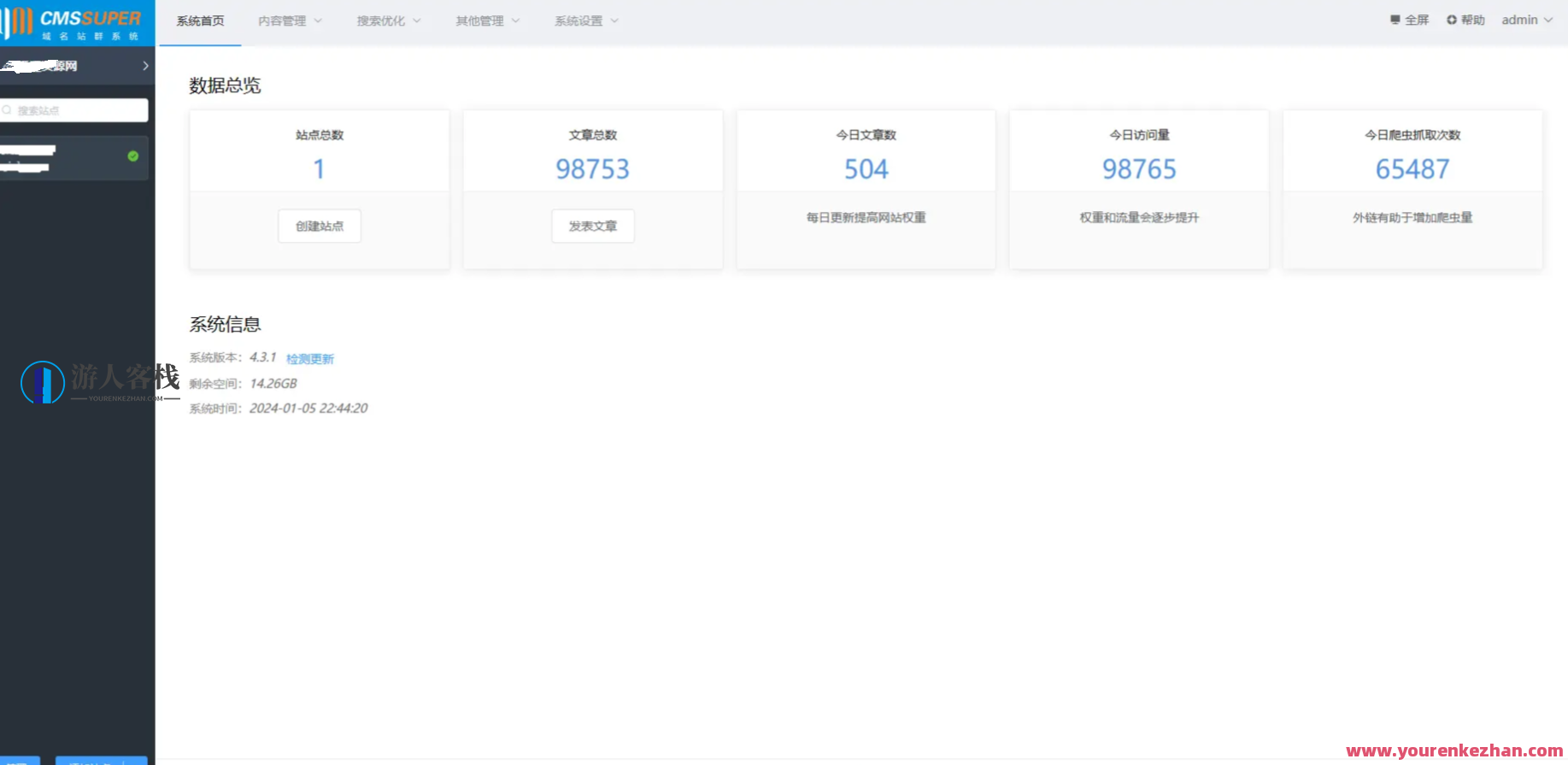Expand the 搜索优化 menu
Viewport: 1568px width, 765px height.
click(388, 21)
